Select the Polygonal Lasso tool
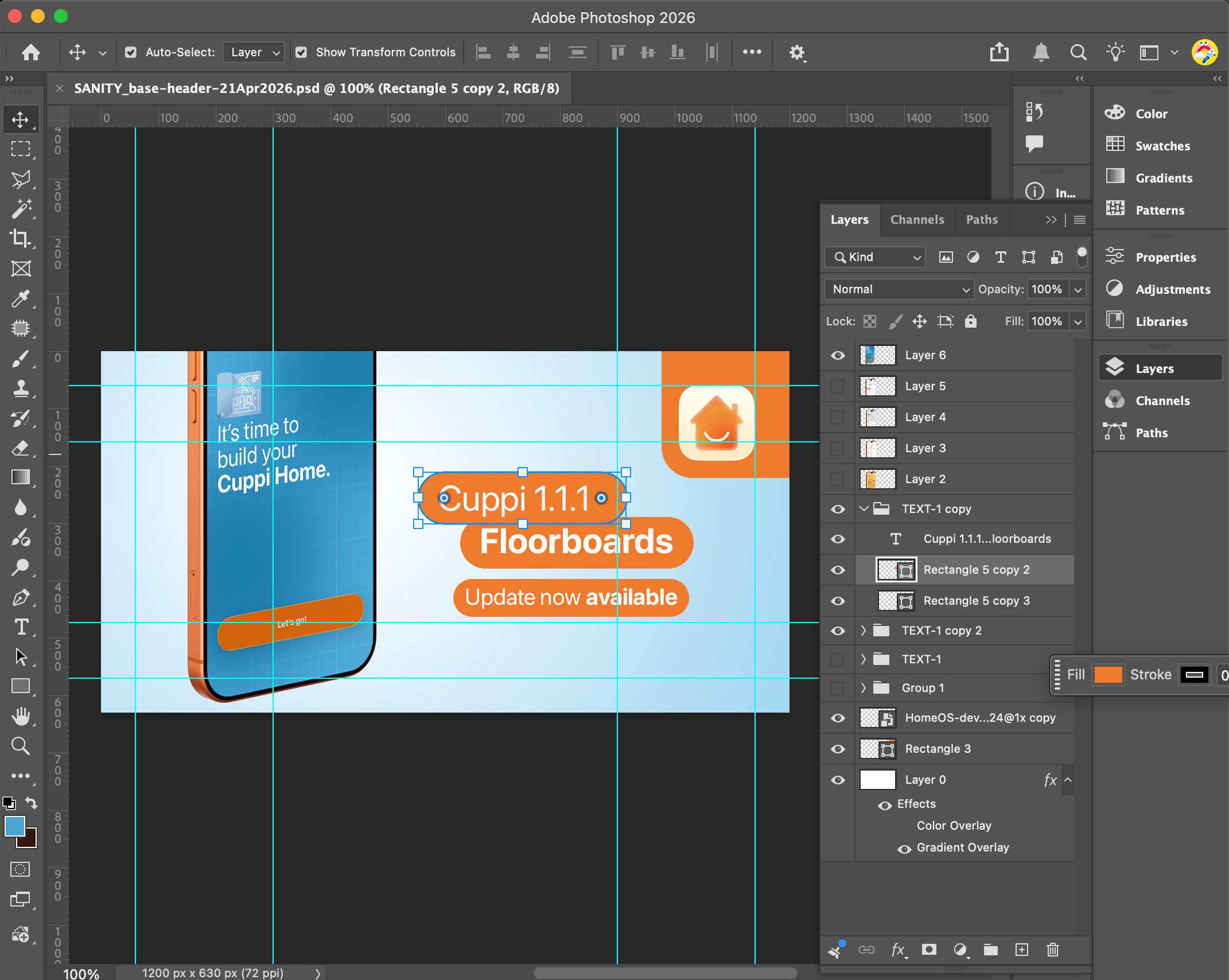 click(21, 179)
